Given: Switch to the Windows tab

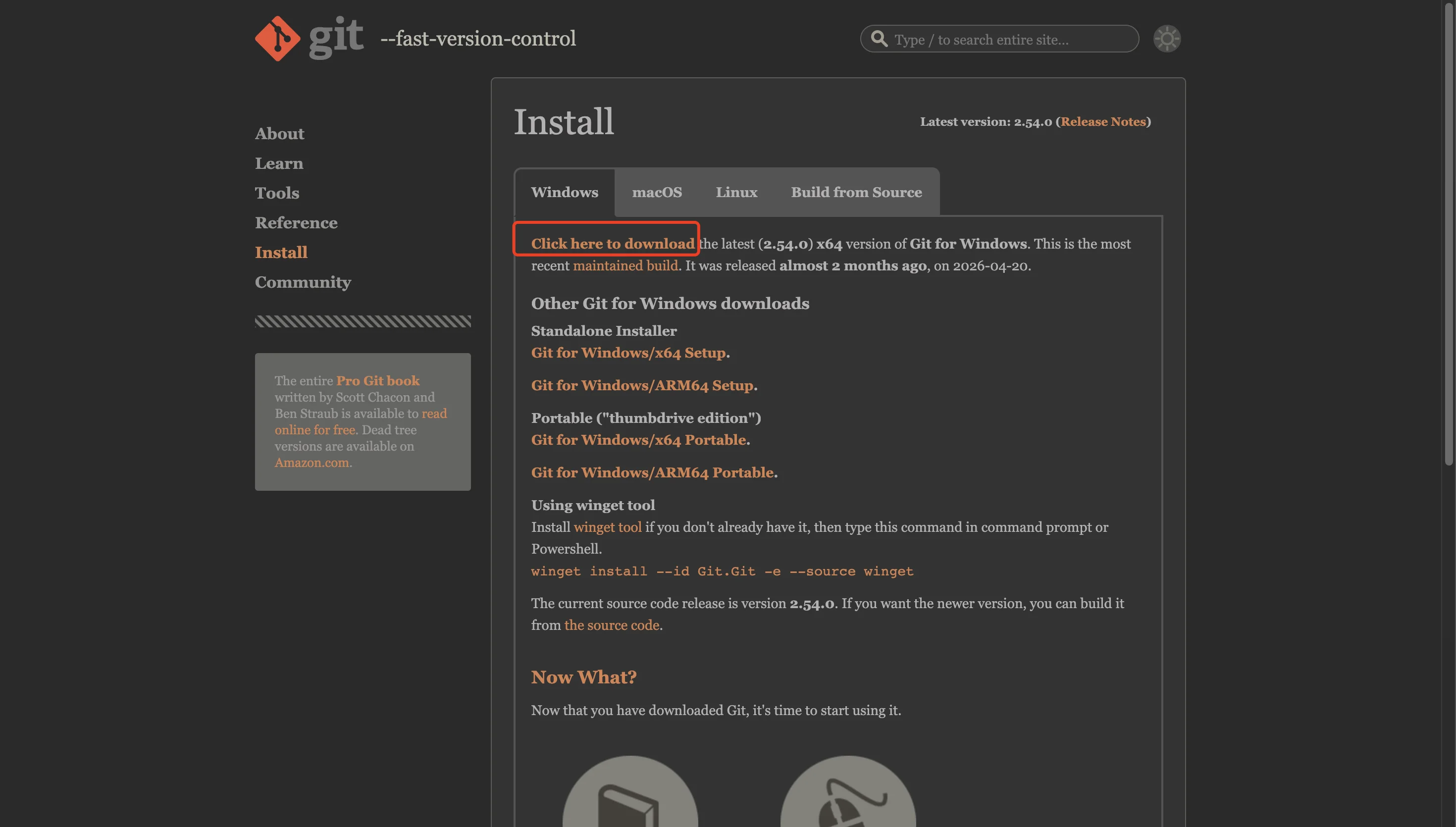Looking at the screenshot, I should point(565,192).
